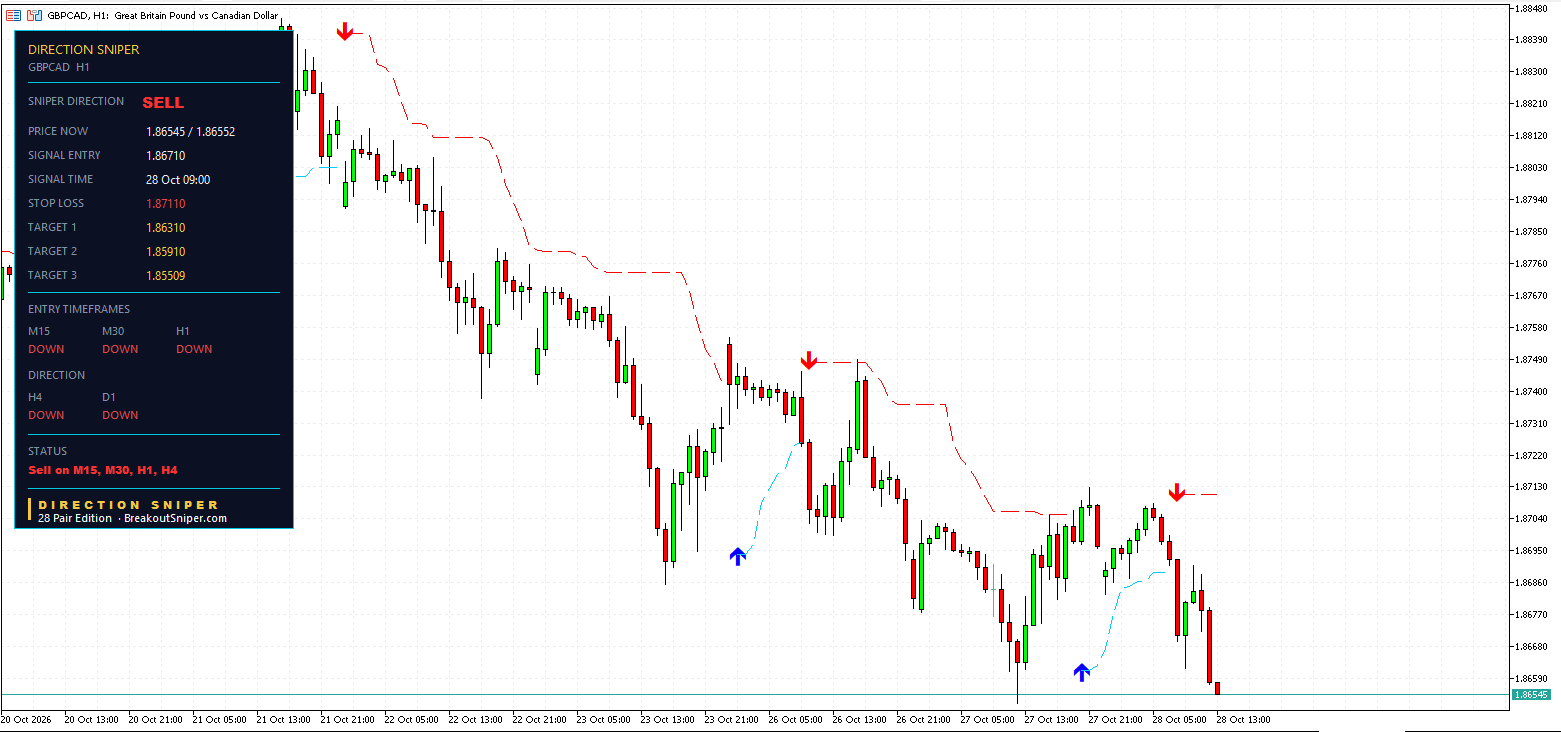This screenshot has height=732, width=1561.
Task: Click the red SELL sniper direction value
Action: click(x=163, y=102)
